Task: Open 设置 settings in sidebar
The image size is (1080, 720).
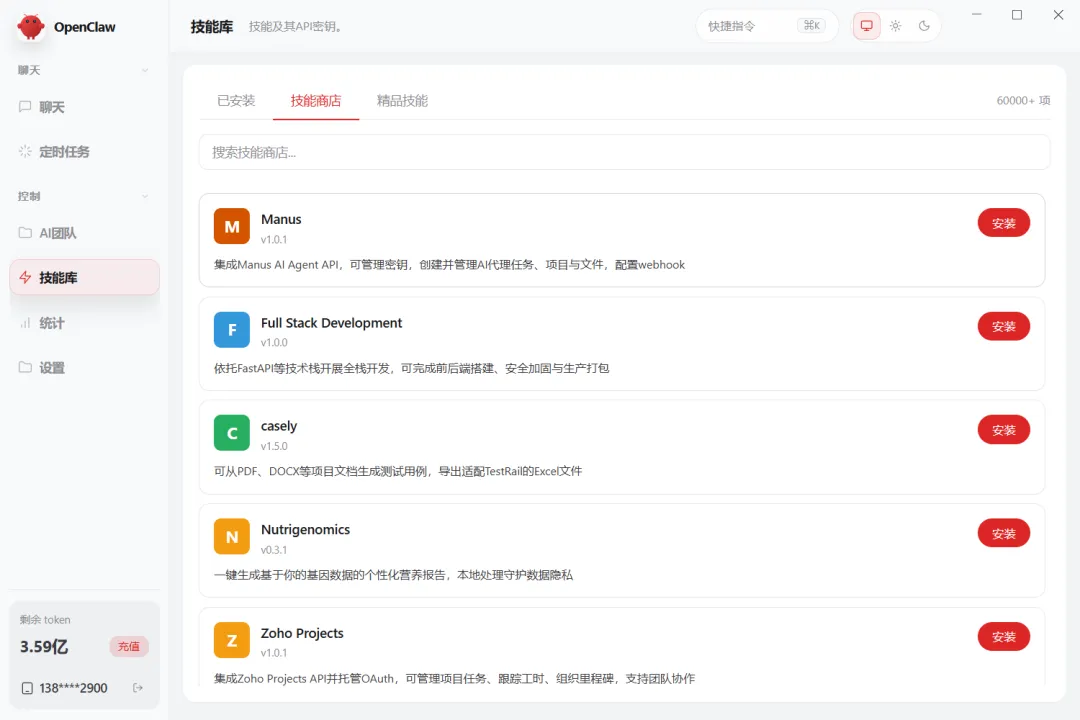Action: pyautogui.click(x=84, y=367)
